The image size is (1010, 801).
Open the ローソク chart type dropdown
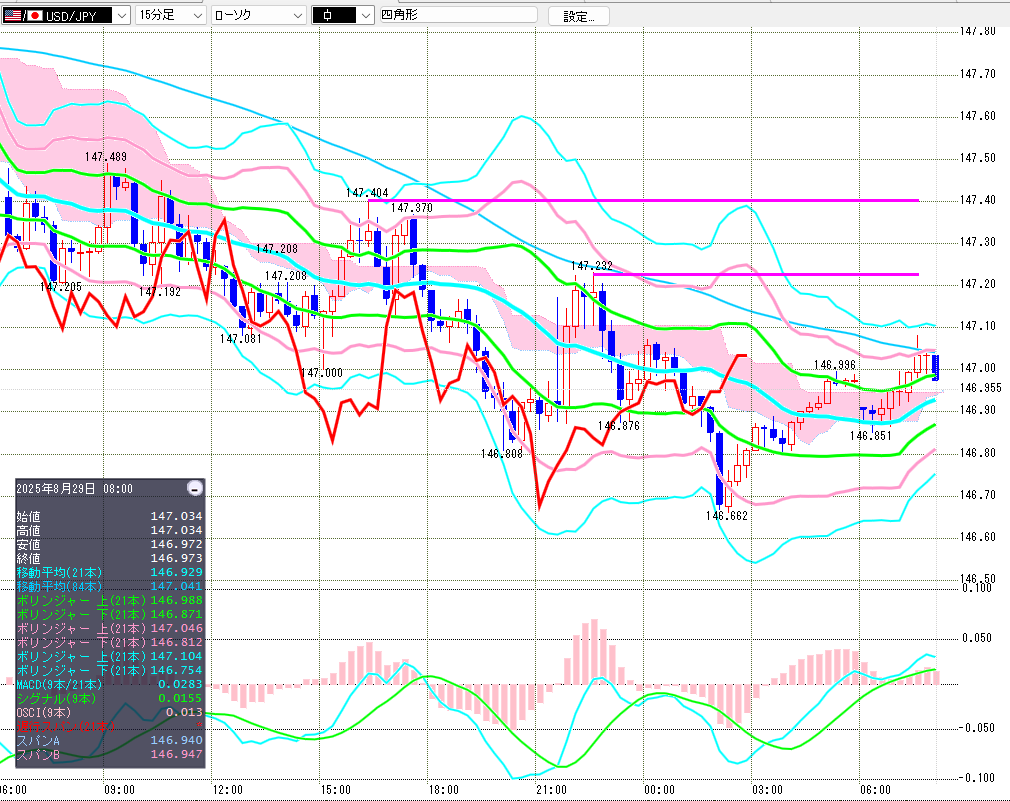click(x=258, y=15)
